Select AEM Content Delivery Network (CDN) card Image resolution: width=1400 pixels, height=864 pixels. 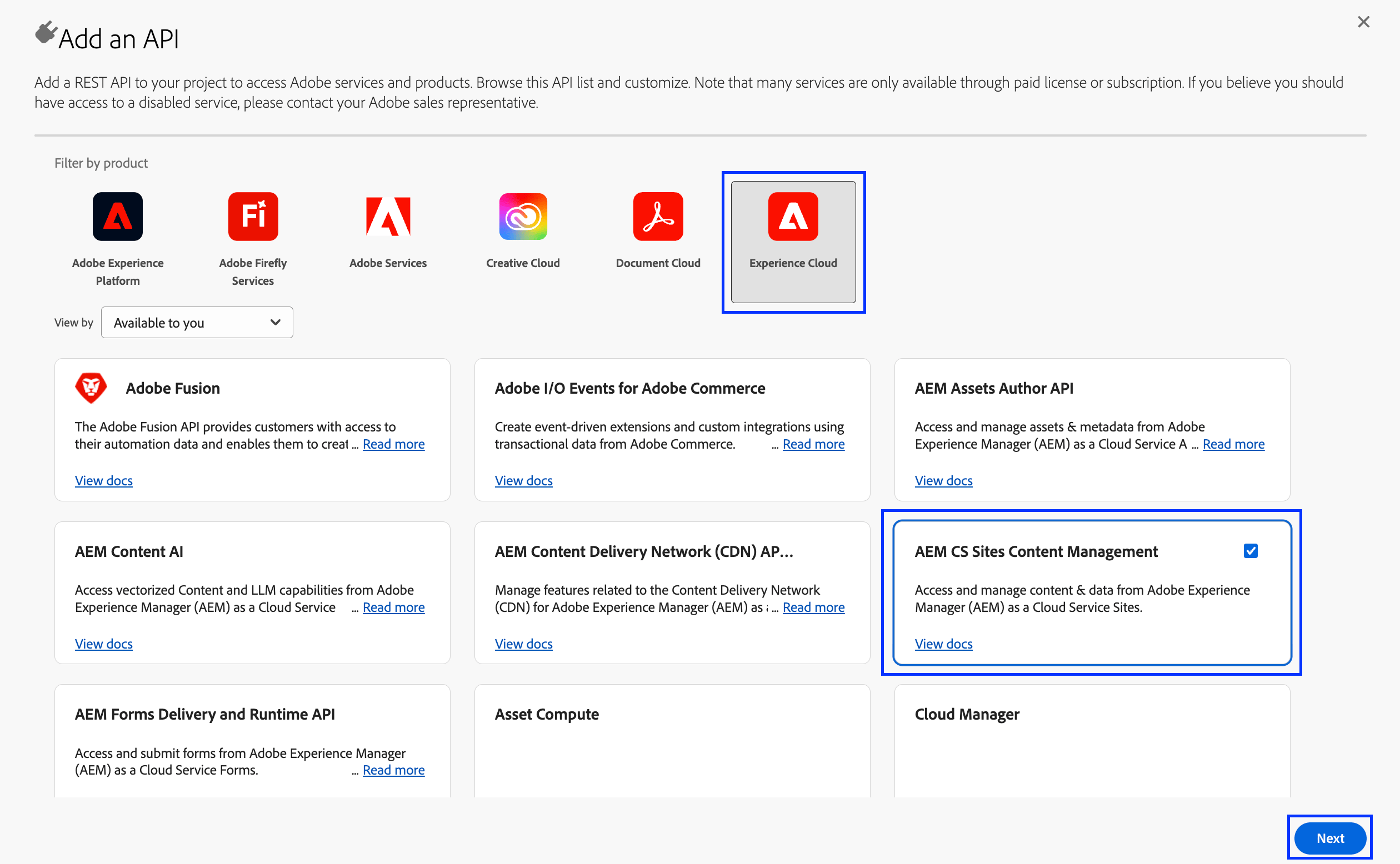672,592
